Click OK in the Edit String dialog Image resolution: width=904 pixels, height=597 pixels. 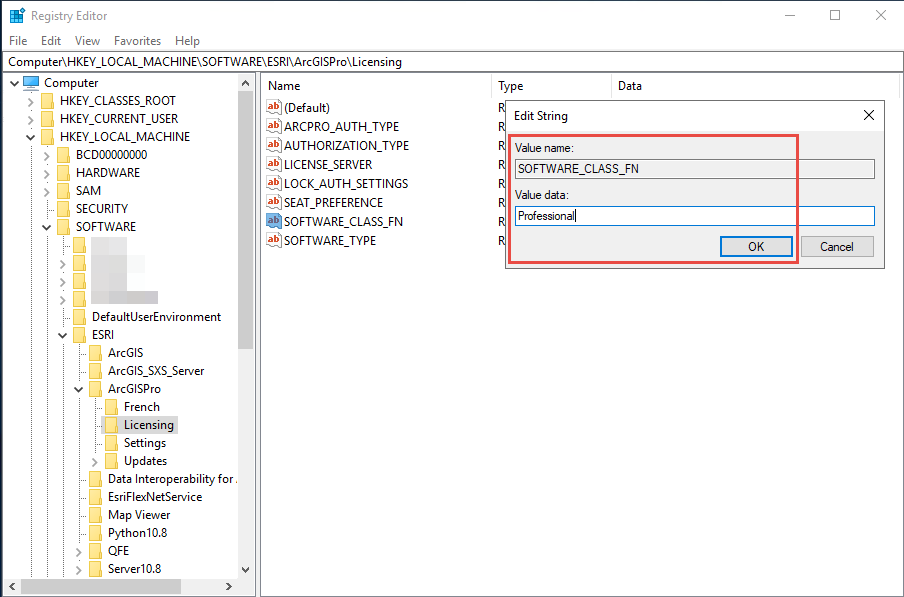756,246
